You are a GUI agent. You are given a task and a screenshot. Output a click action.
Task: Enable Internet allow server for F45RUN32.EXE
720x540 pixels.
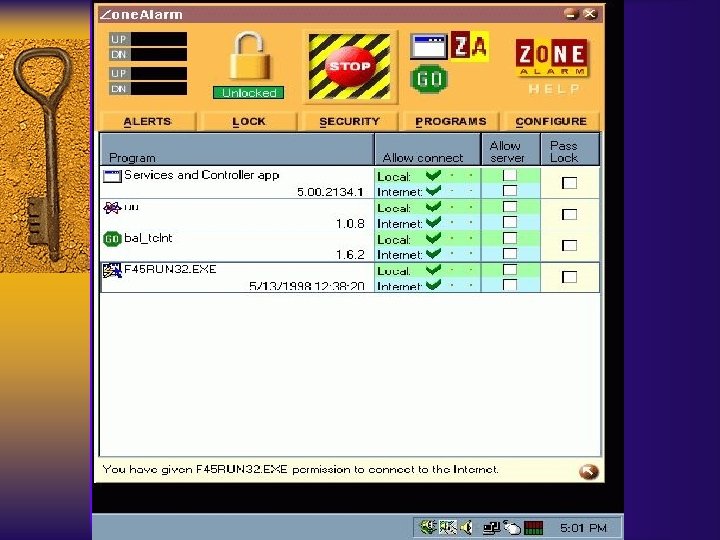(510, 285)
